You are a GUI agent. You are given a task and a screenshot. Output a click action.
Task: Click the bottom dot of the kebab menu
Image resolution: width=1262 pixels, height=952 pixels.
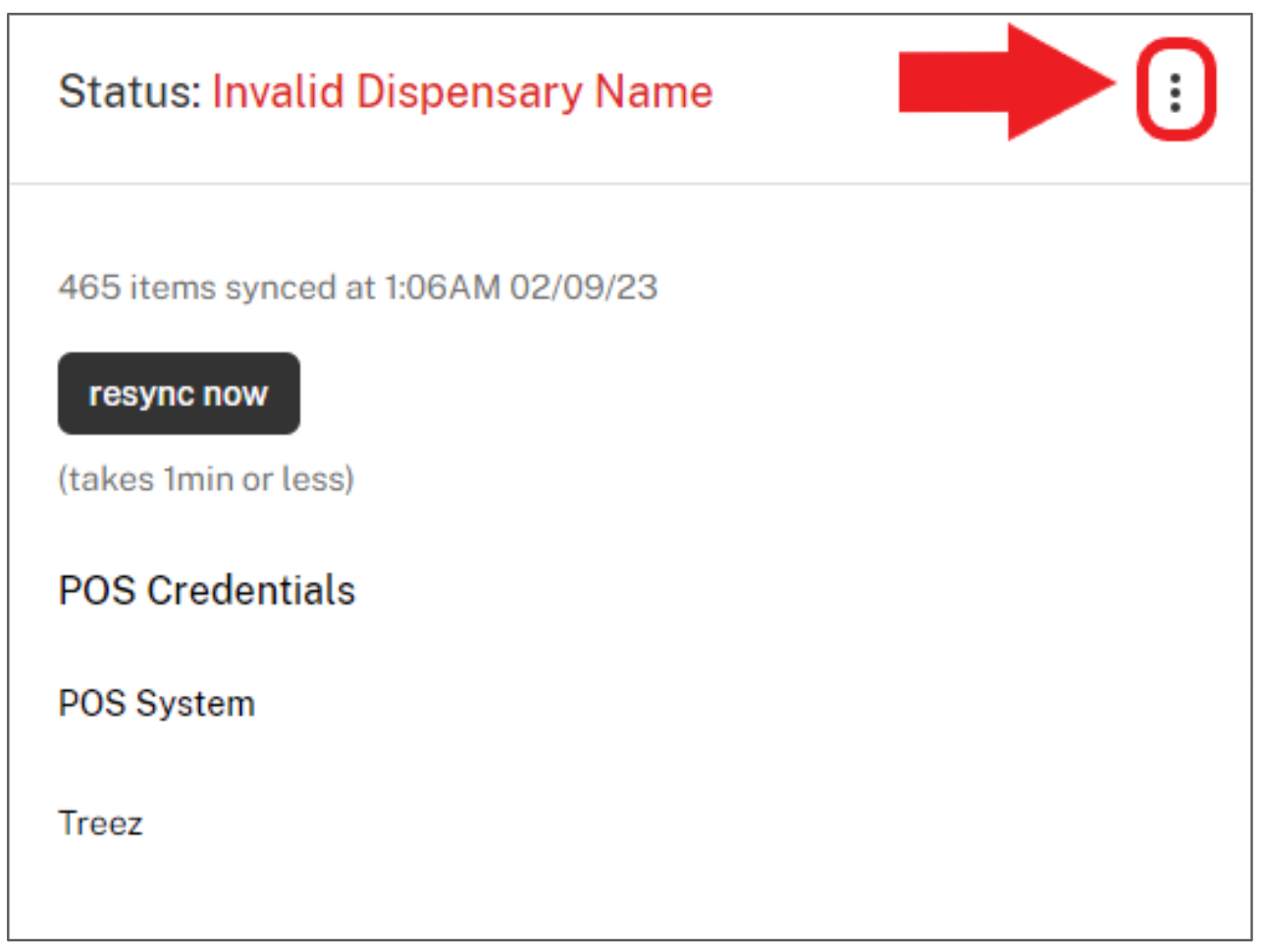tap(1175, 106)
